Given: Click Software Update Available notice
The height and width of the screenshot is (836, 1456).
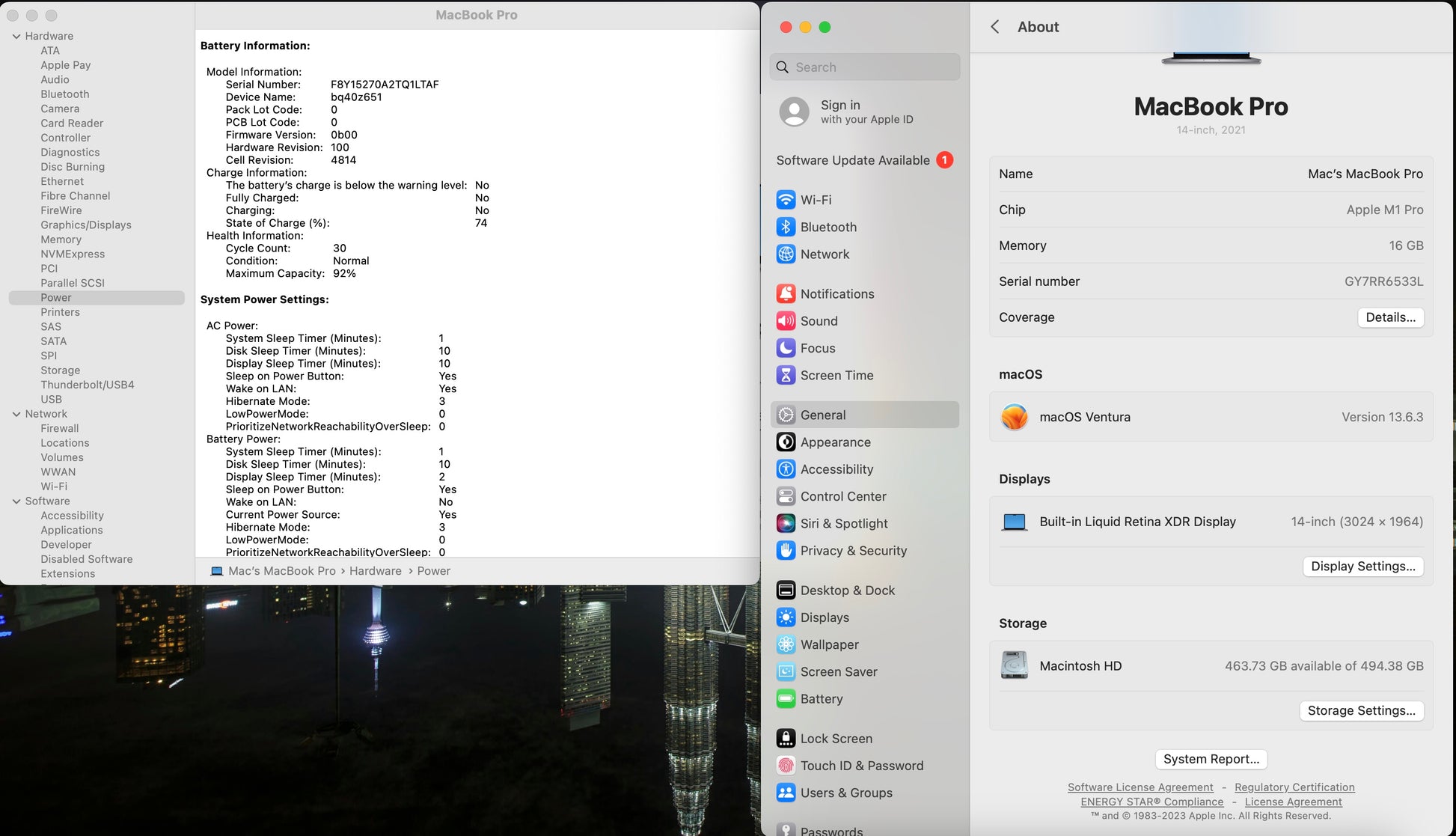Looking at the screenshot, I should pos(853,160).
